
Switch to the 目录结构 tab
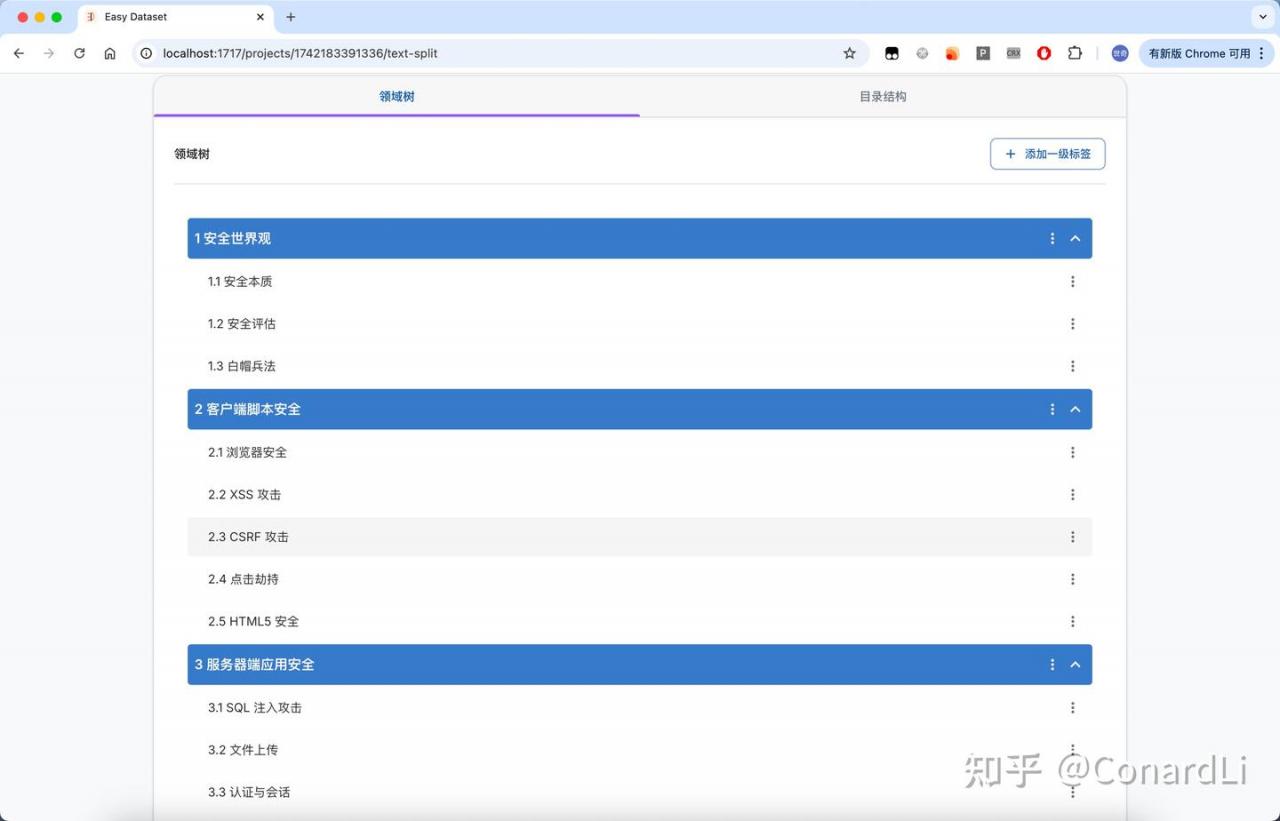(883, 97)
